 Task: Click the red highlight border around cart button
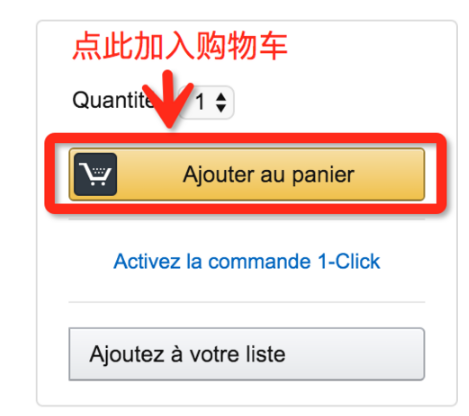[246, 138]
